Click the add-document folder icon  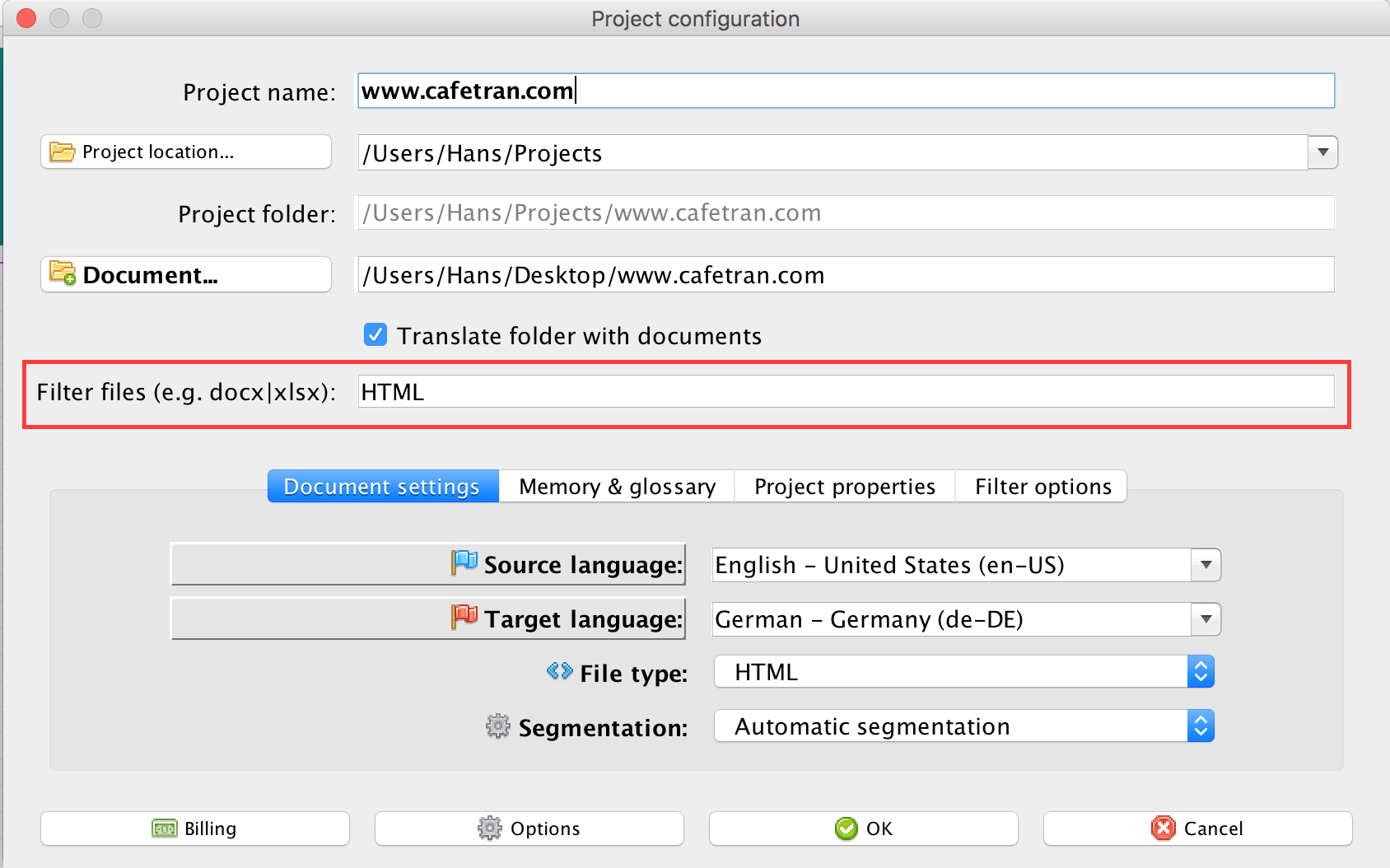click(63, 273)
